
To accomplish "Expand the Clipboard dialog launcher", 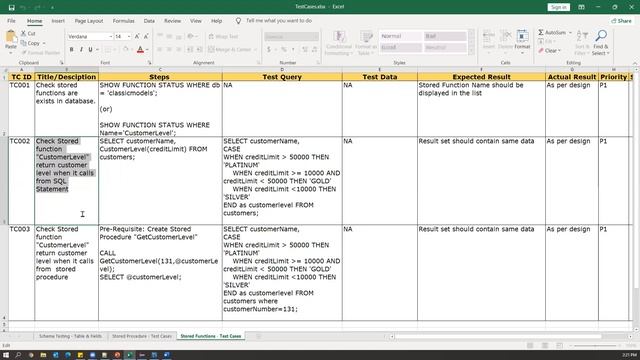I will pyautogui.click(x=62, y=63).
